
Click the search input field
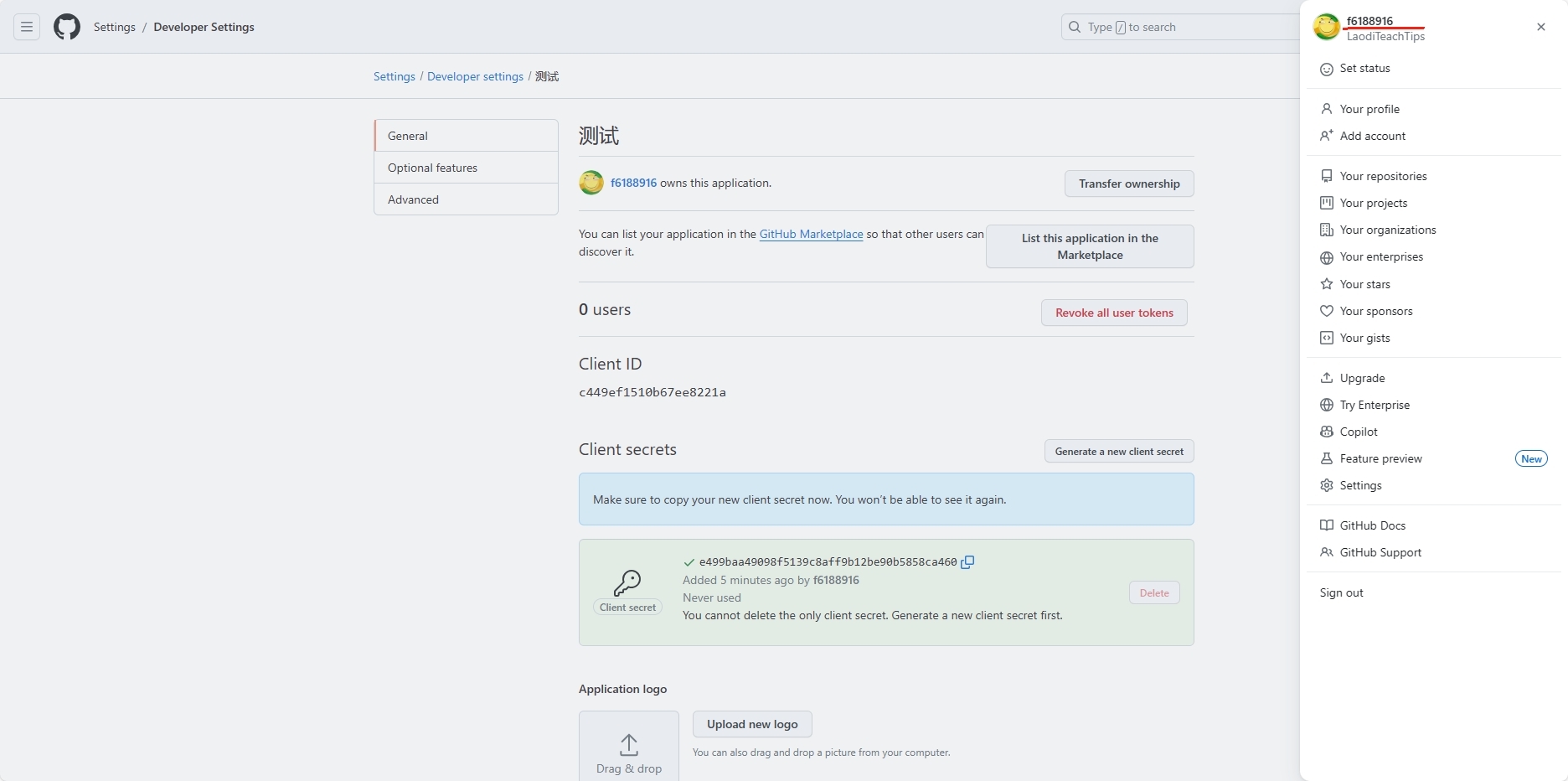point(1181,27)
